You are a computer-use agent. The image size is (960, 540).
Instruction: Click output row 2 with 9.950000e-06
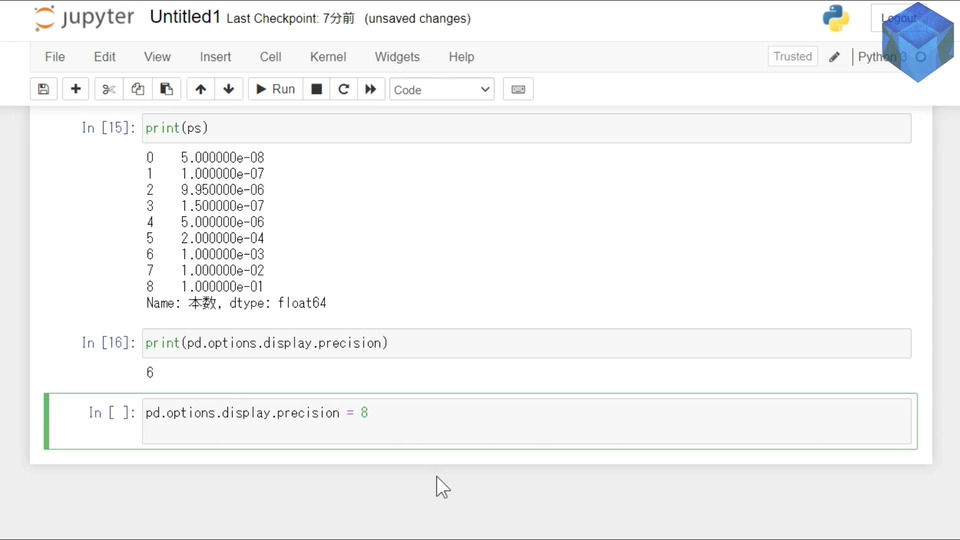tap(205, 190)
